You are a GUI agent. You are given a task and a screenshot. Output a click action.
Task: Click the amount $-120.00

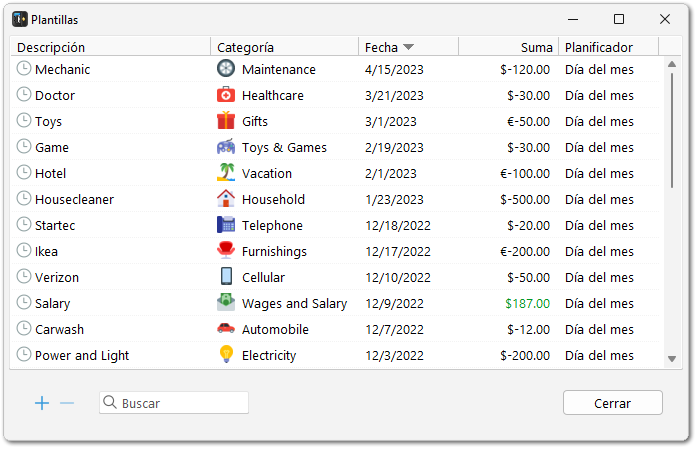(525, 69)
